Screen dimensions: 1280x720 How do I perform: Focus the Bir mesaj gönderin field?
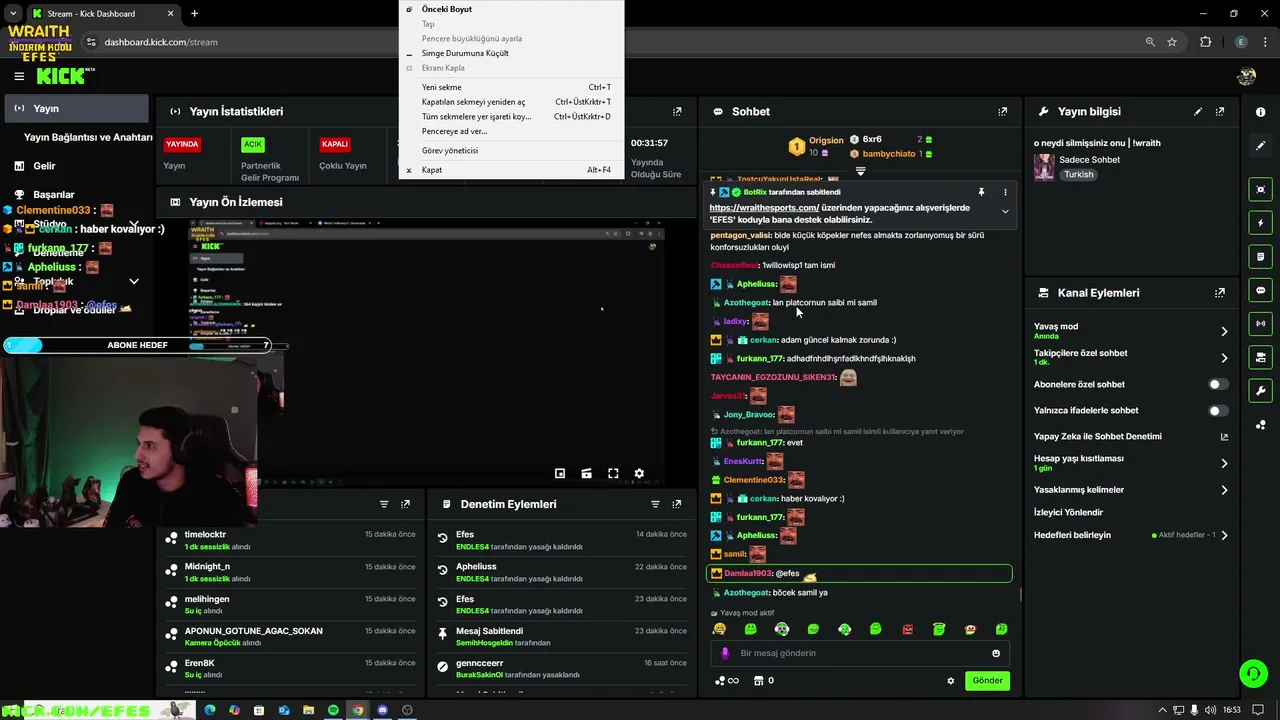(x=860, y=653)
